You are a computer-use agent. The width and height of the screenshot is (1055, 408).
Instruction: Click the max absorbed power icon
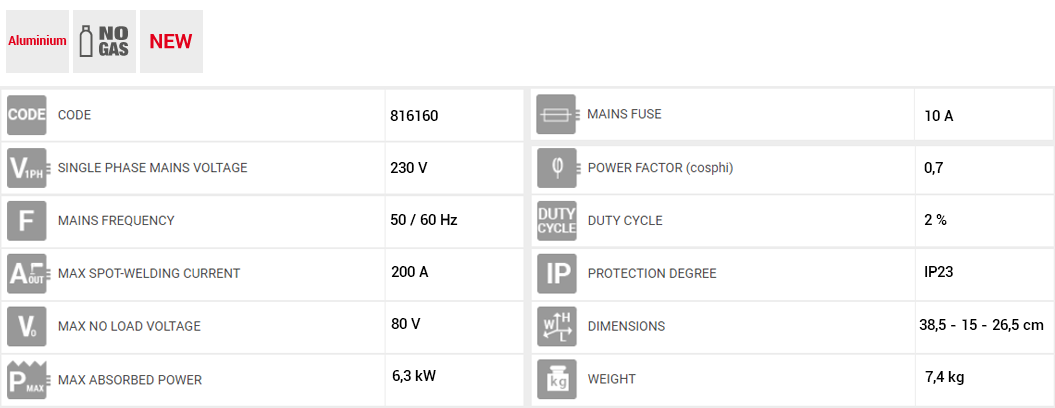point(27,379)
